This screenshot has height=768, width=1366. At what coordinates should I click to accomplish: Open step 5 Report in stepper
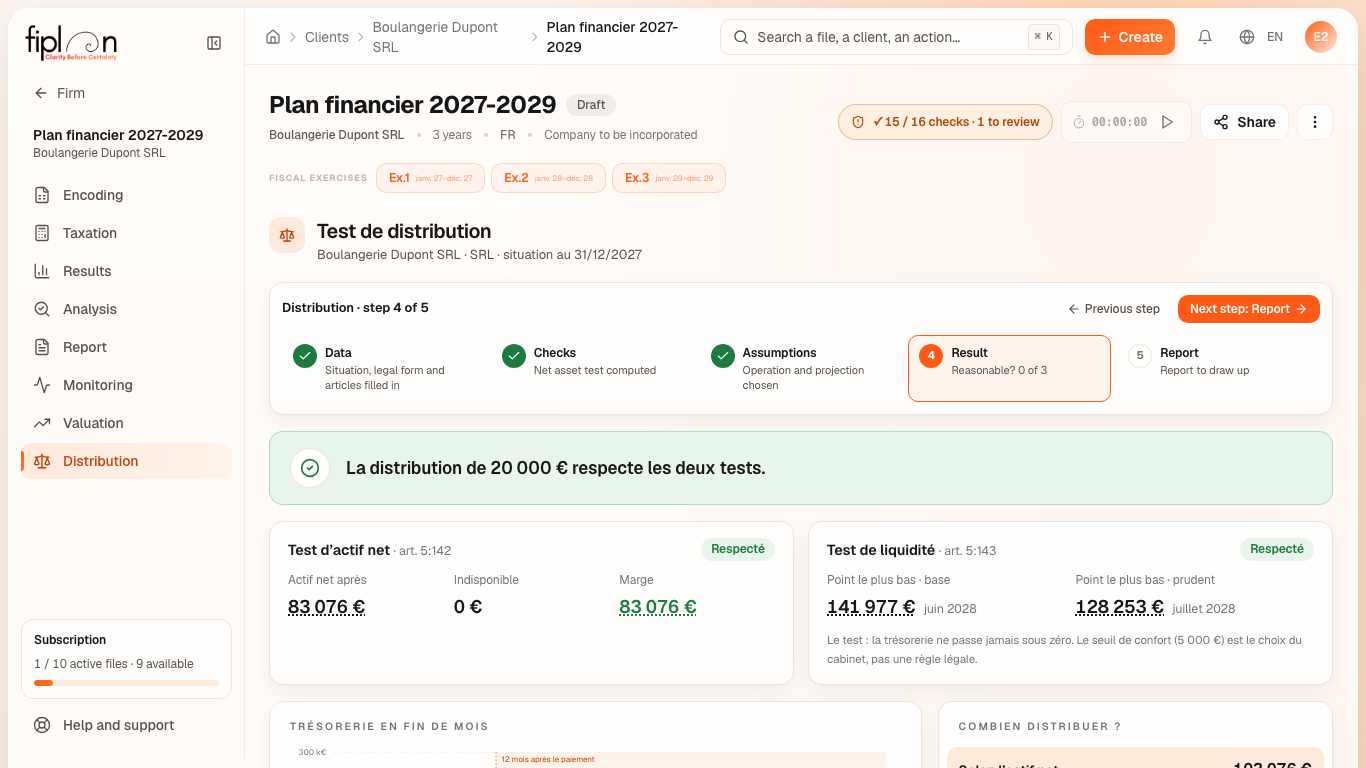[x=1217, y=368]
